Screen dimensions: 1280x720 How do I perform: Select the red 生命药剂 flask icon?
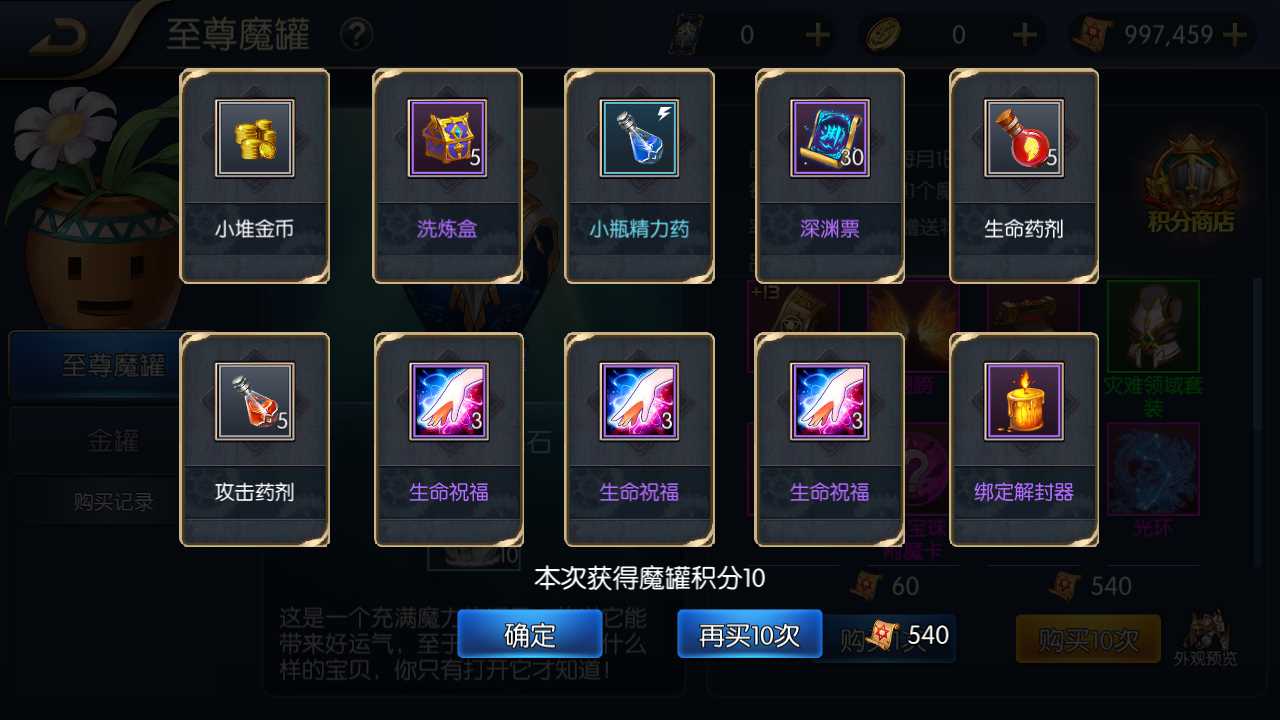click(x=1024, y=138)
